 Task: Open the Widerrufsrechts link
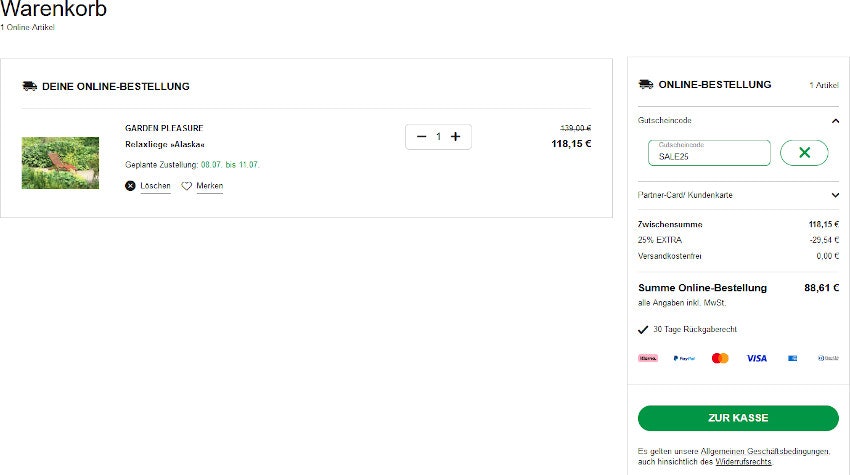(x=743, y=461)
